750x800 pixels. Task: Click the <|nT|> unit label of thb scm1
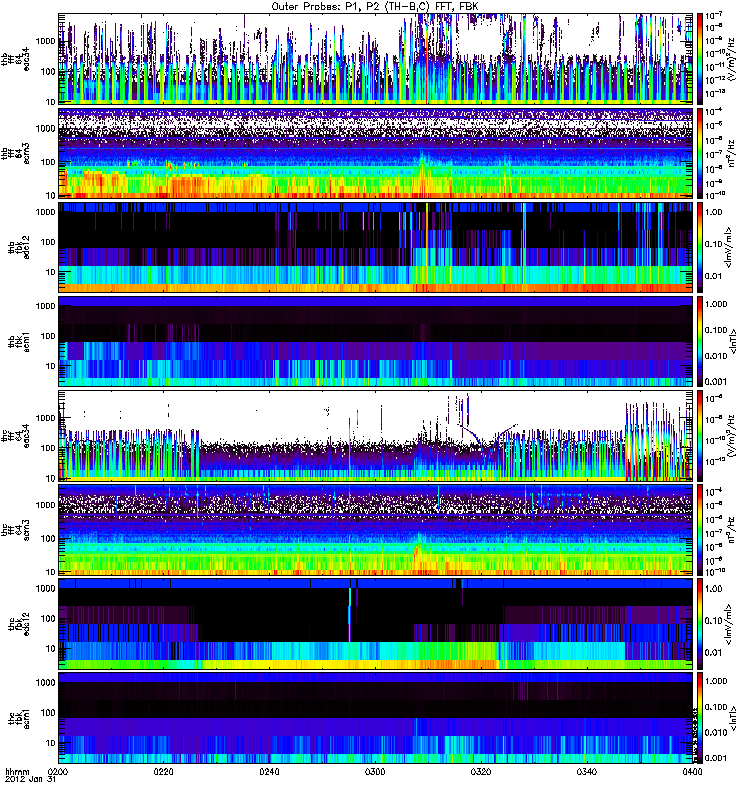pos(734,341)
